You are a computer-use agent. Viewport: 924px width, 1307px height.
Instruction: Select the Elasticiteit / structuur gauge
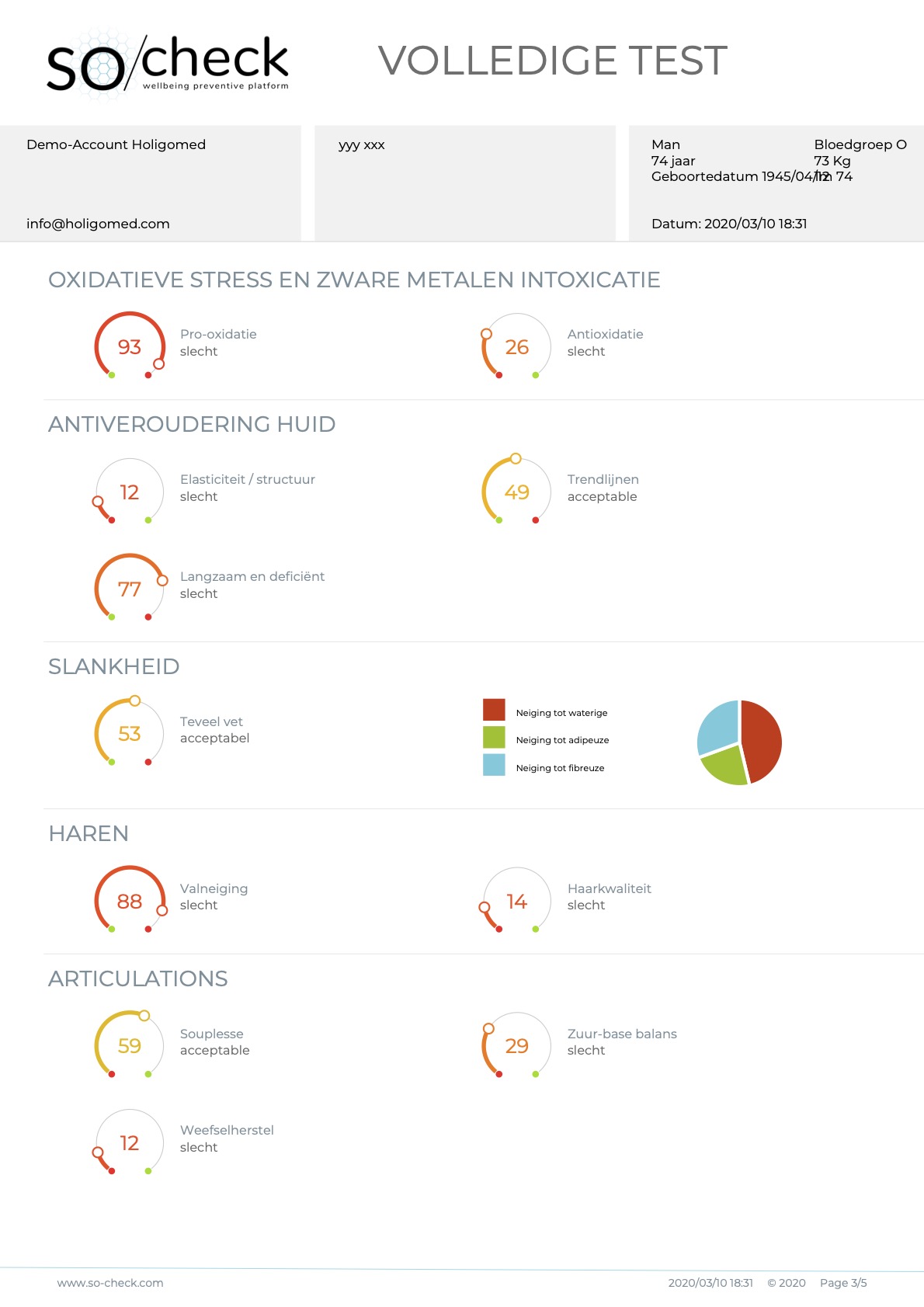coord(130,492)
